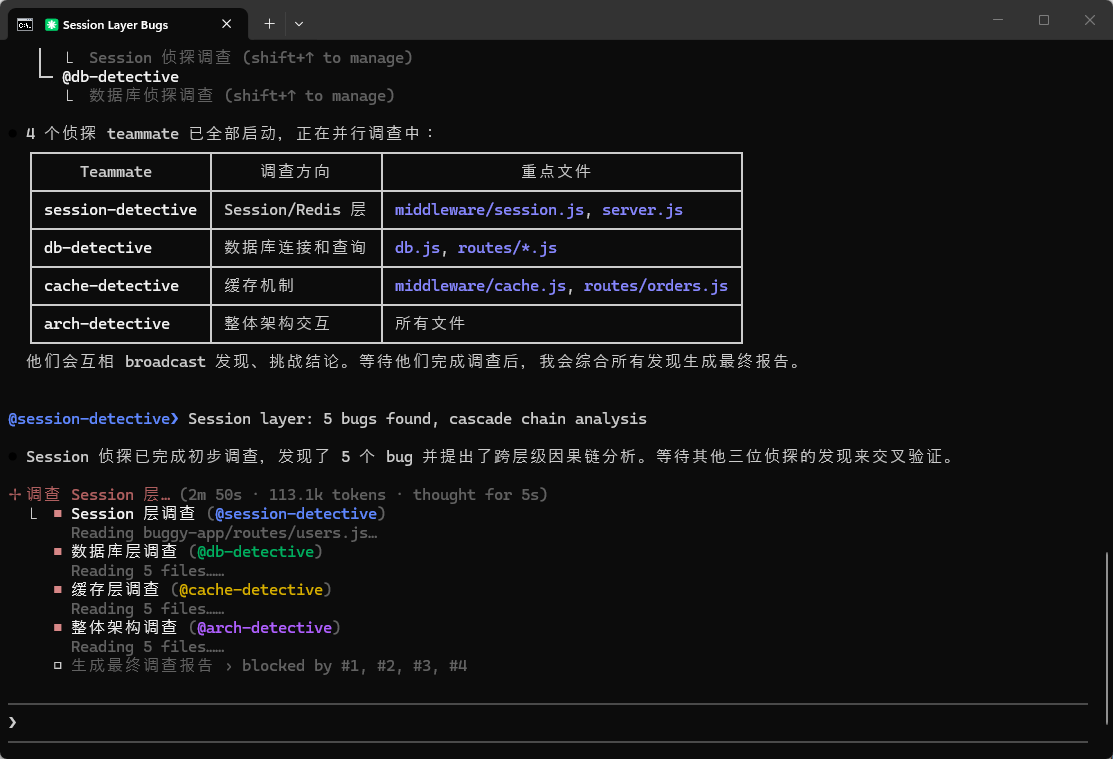Open a new terminal tab with the plus button
Screen dimensions: 1113x759
point(269,24)
